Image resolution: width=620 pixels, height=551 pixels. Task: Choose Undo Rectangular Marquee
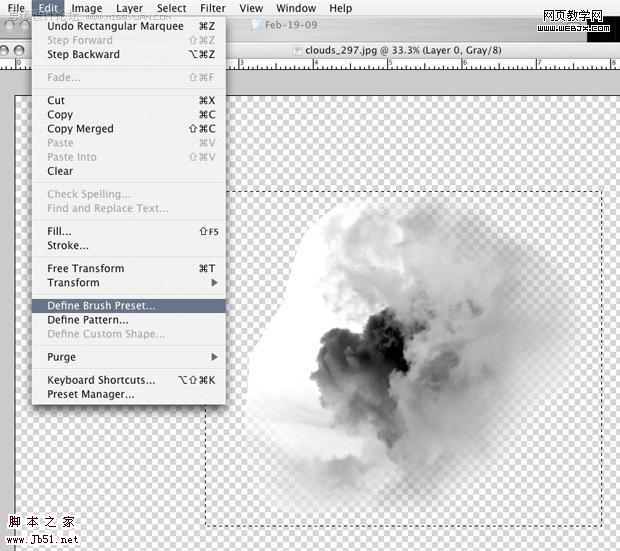[129, 26]
